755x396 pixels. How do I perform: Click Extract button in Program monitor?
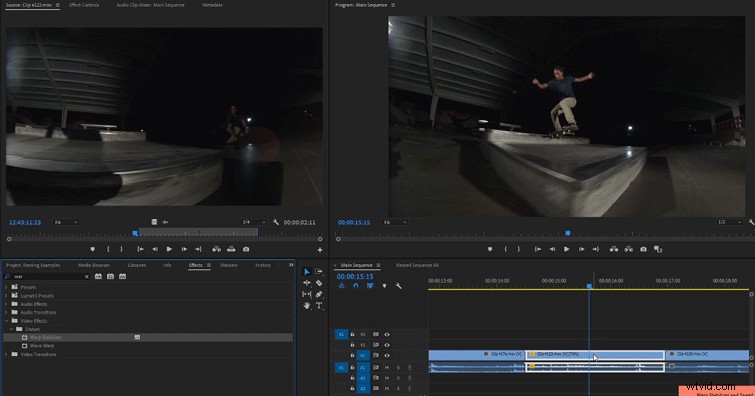(x=629, y=249)
